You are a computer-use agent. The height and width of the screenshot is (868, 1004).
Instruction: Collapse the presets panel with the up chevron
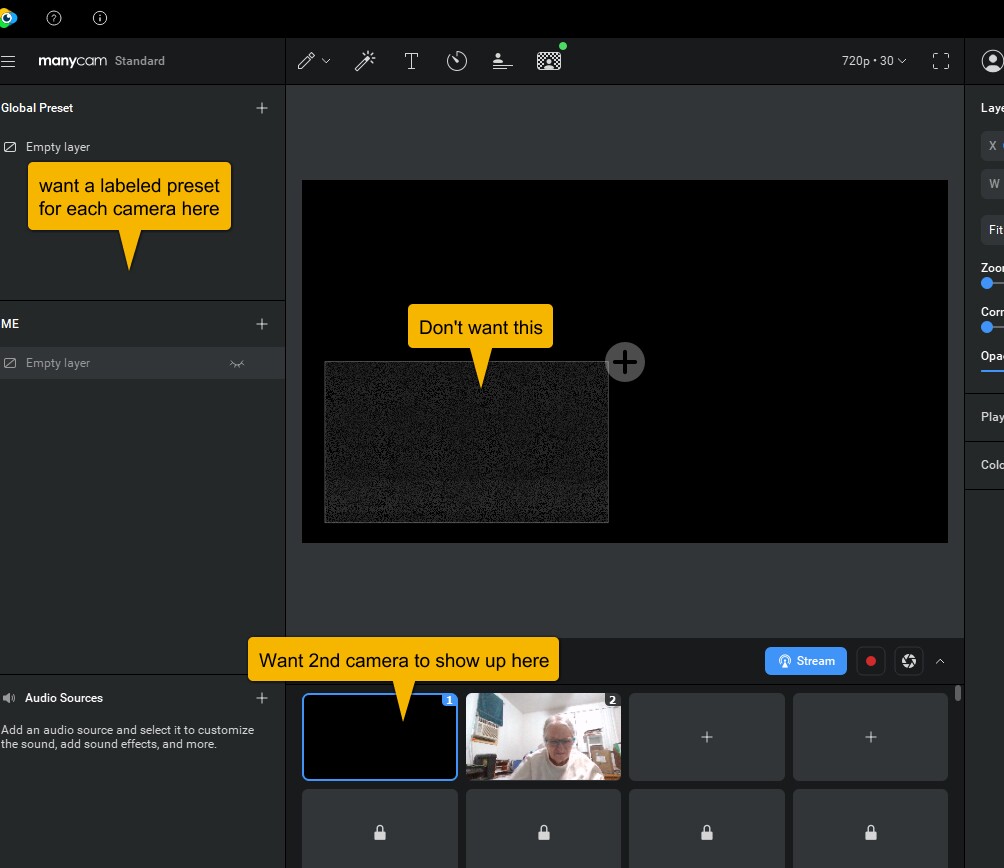[x=940, y=661]
